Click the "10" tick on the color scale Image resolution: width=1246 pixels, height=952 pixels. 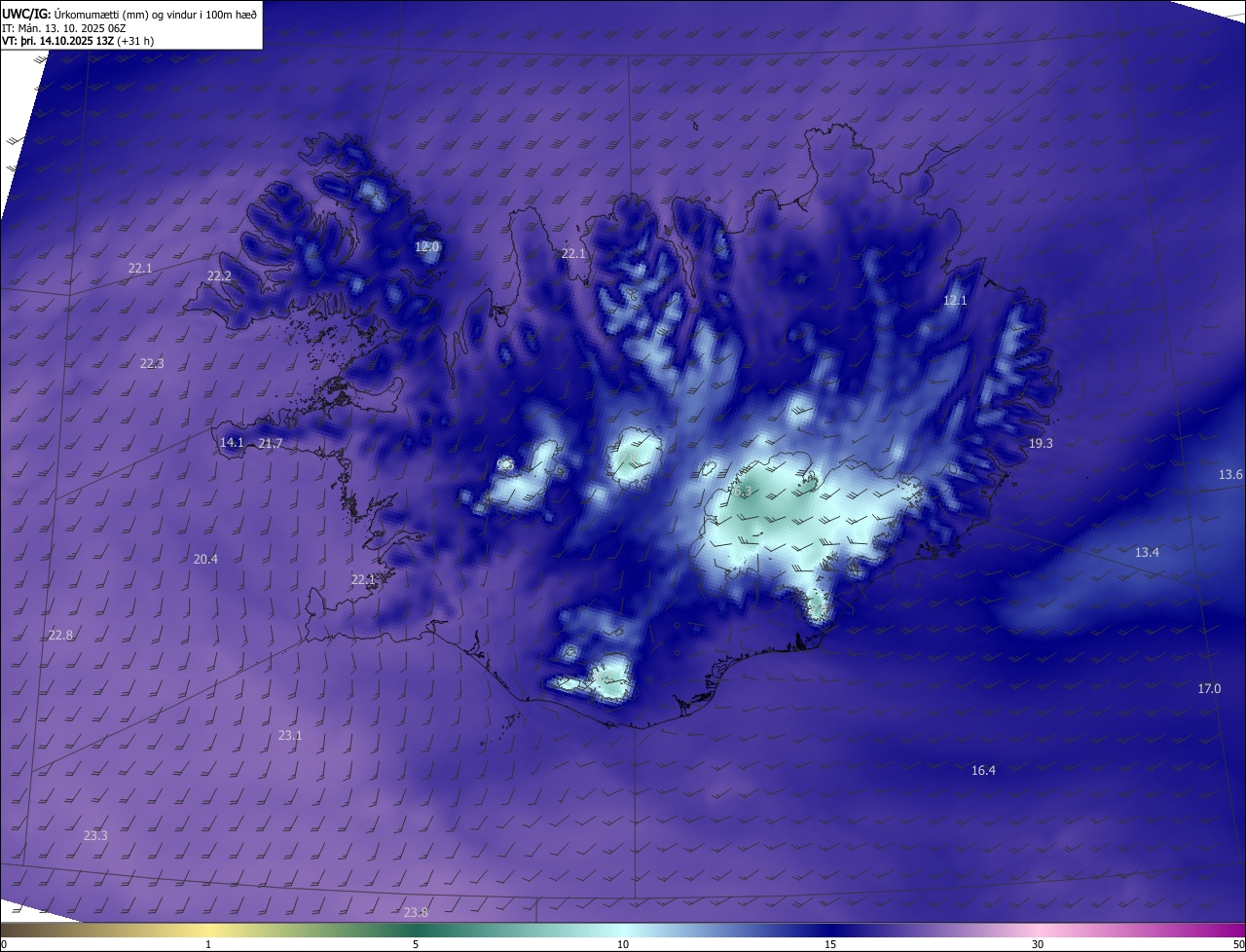(623, 944)
